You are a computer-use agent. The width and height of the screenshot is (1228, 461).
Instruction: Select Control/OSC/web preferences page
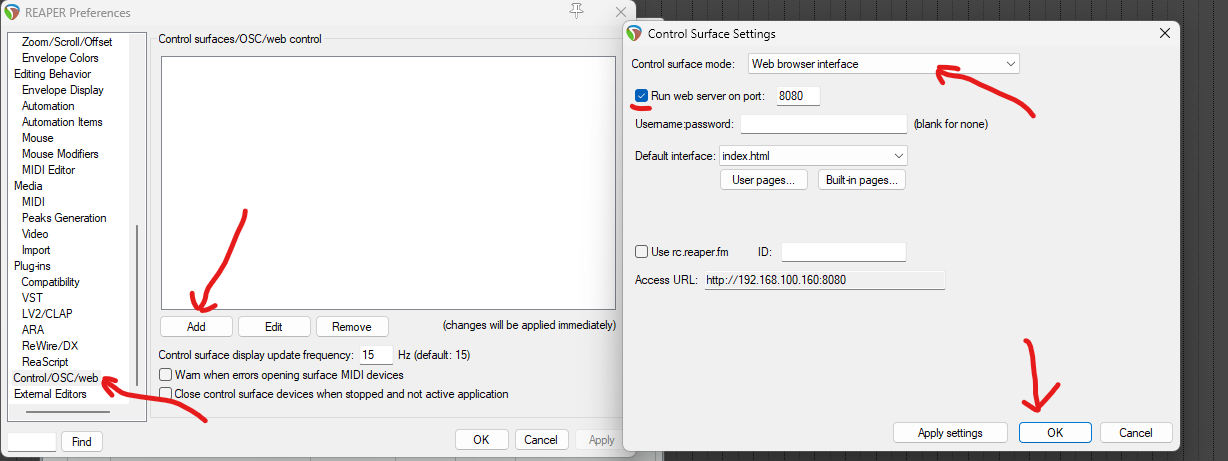point(56,378)
